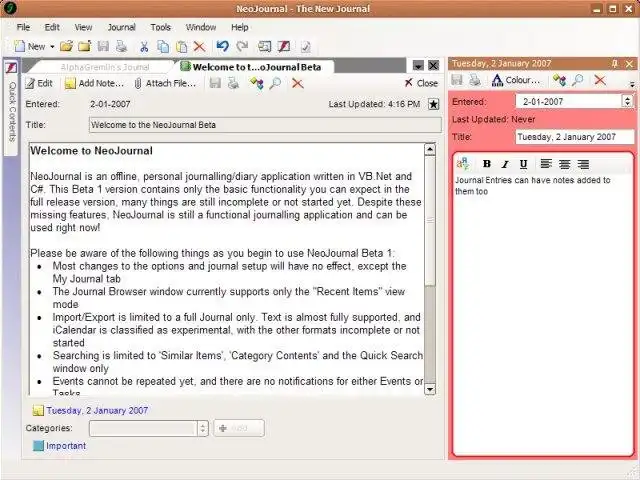The width and height of the screenshot is (640, 480).
Task: Click the Redo arrow icon
Action: tap(242, 46)
